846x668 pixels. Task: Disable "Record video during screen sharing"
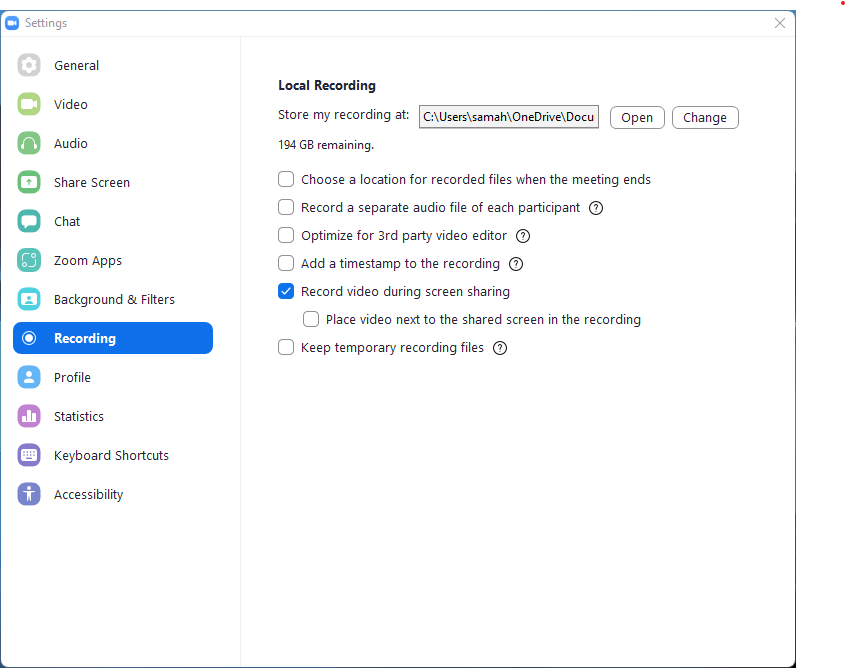click(x=286, y=291)
